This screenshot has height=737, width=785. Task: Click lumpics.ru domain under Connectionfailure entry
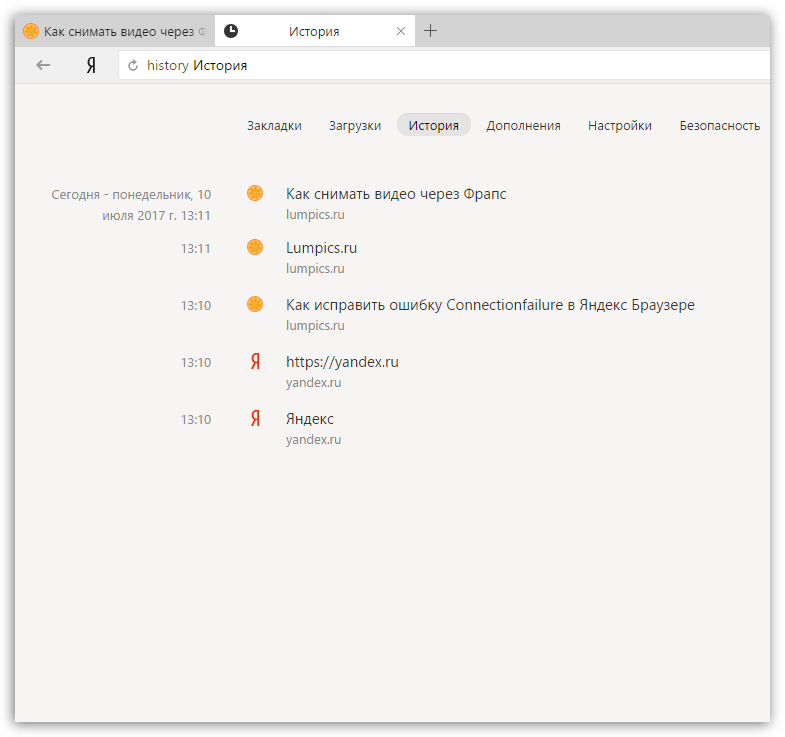(315, 326)
